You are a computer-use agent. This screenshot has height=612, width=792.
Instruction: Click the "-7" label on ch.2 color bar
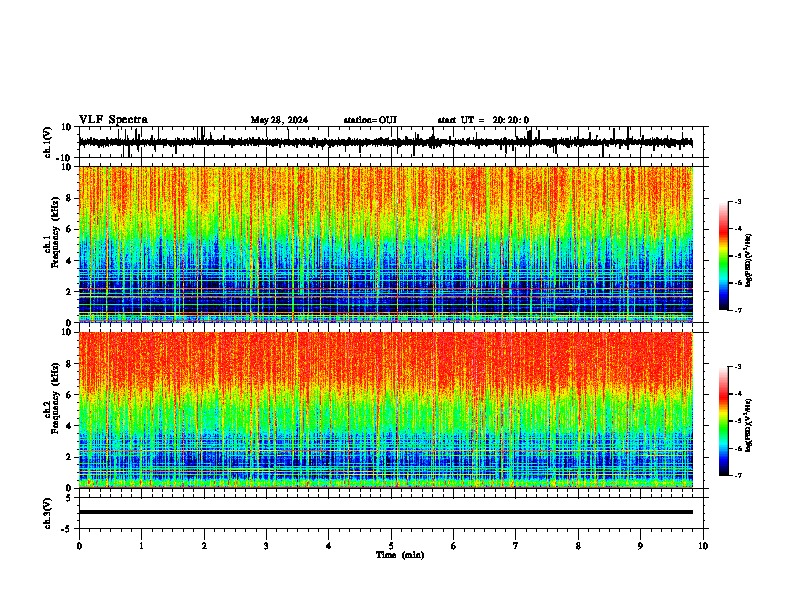pos(738,475)
